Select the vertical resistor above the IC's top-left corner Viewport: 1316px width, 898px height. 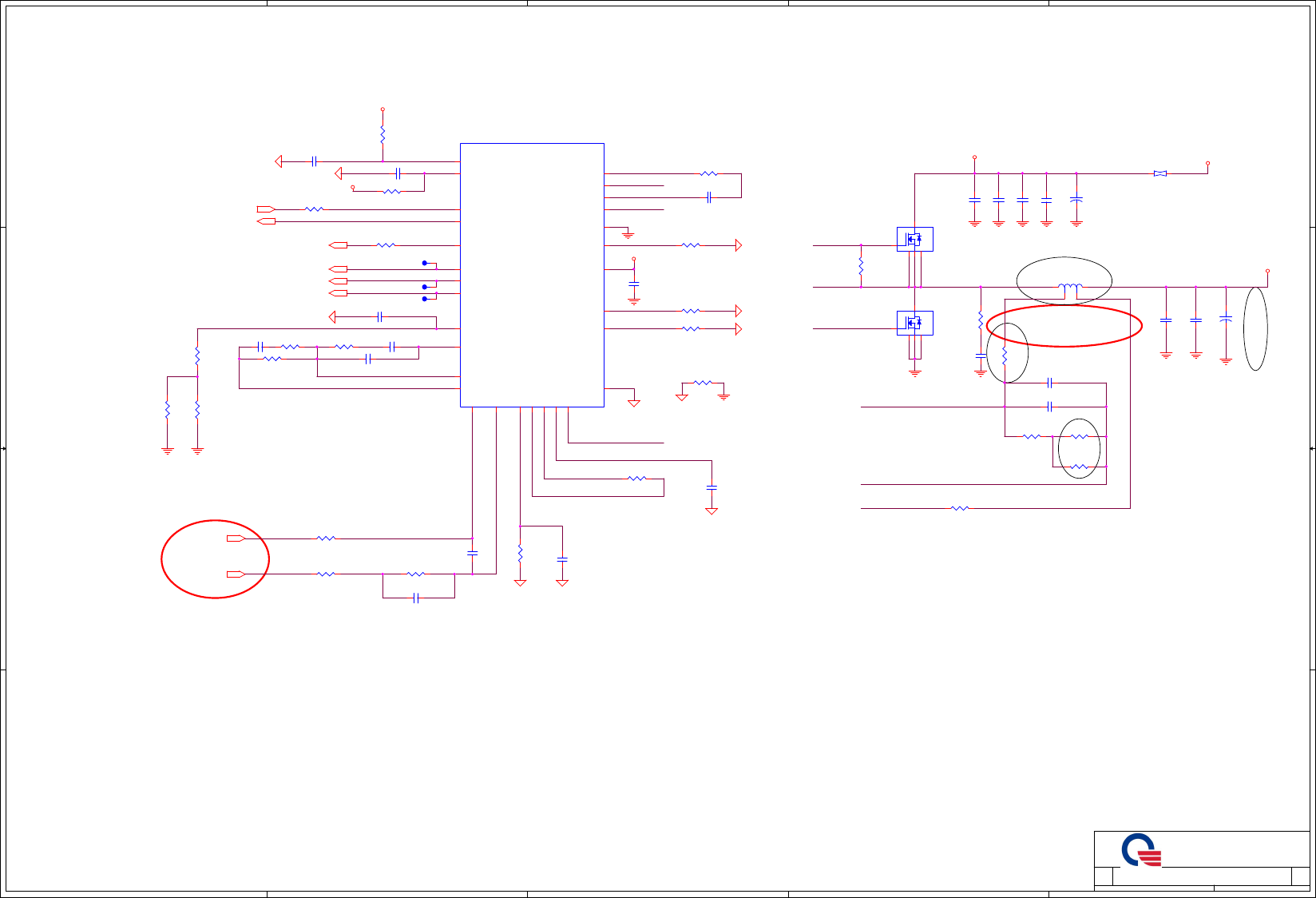click(x=383, y=133)
